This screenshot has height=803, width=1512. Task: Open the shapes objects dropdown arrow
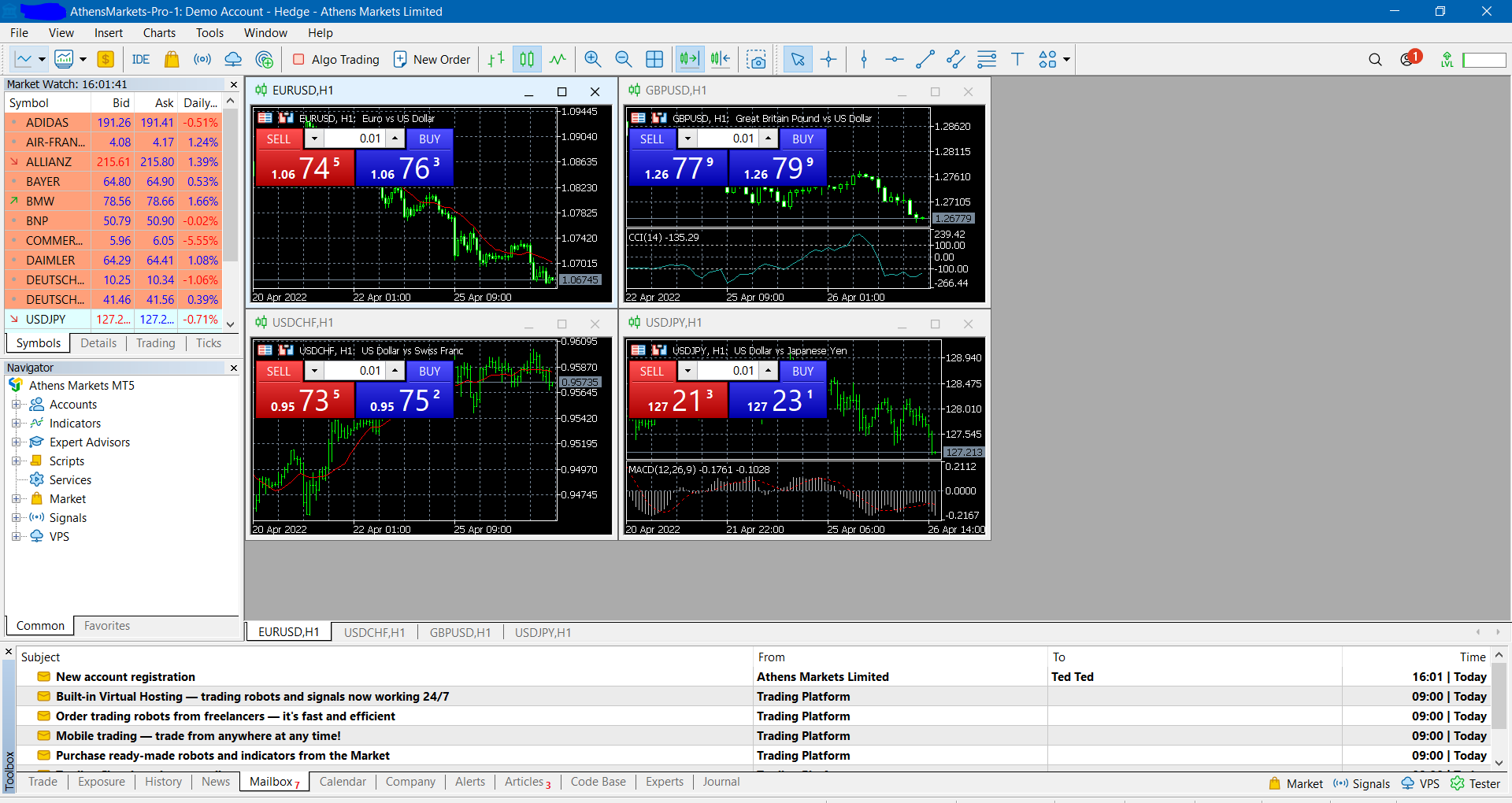(1066, 59)
